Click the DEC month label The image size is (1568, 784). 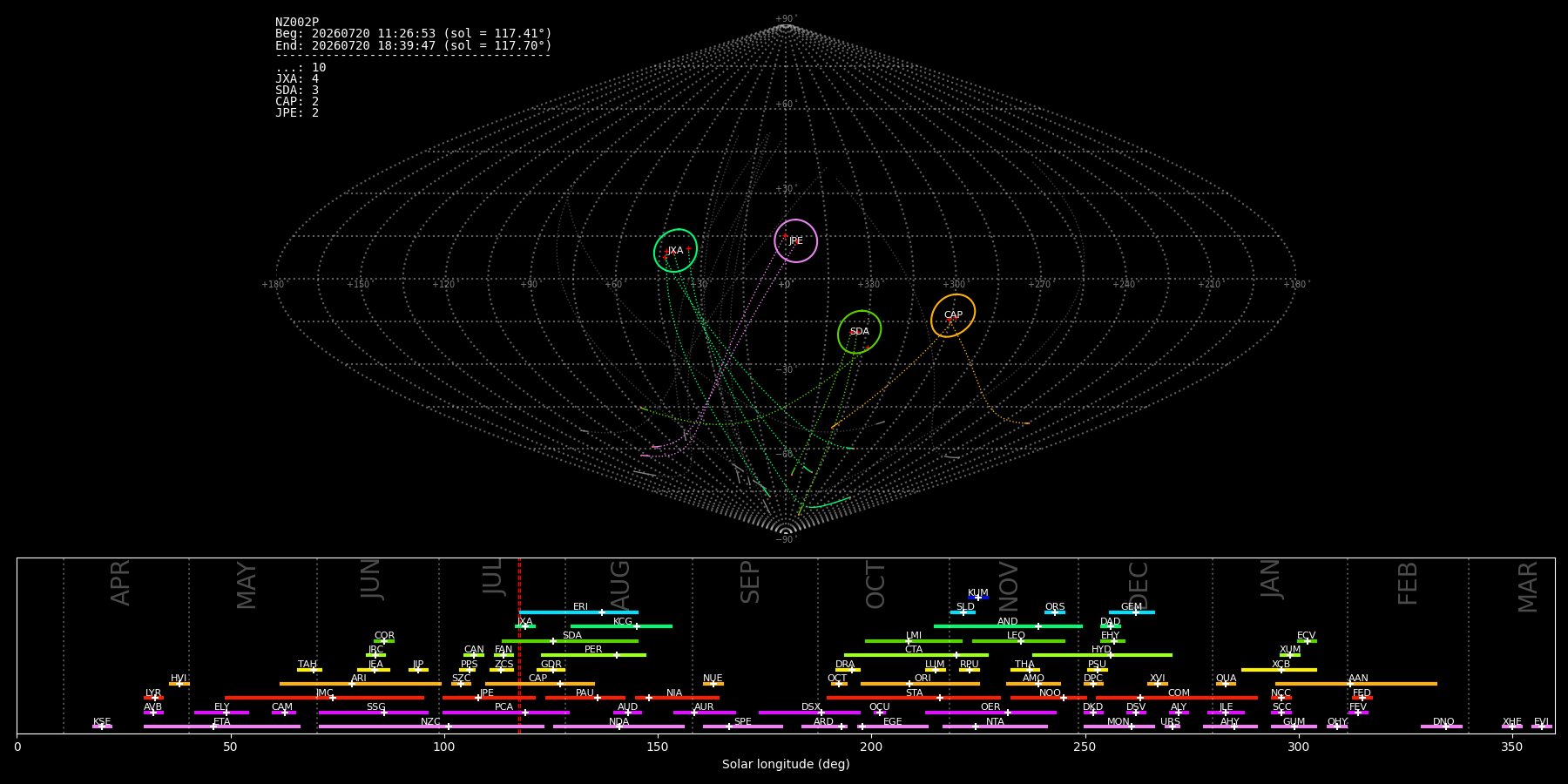[x=1139, y=585]
